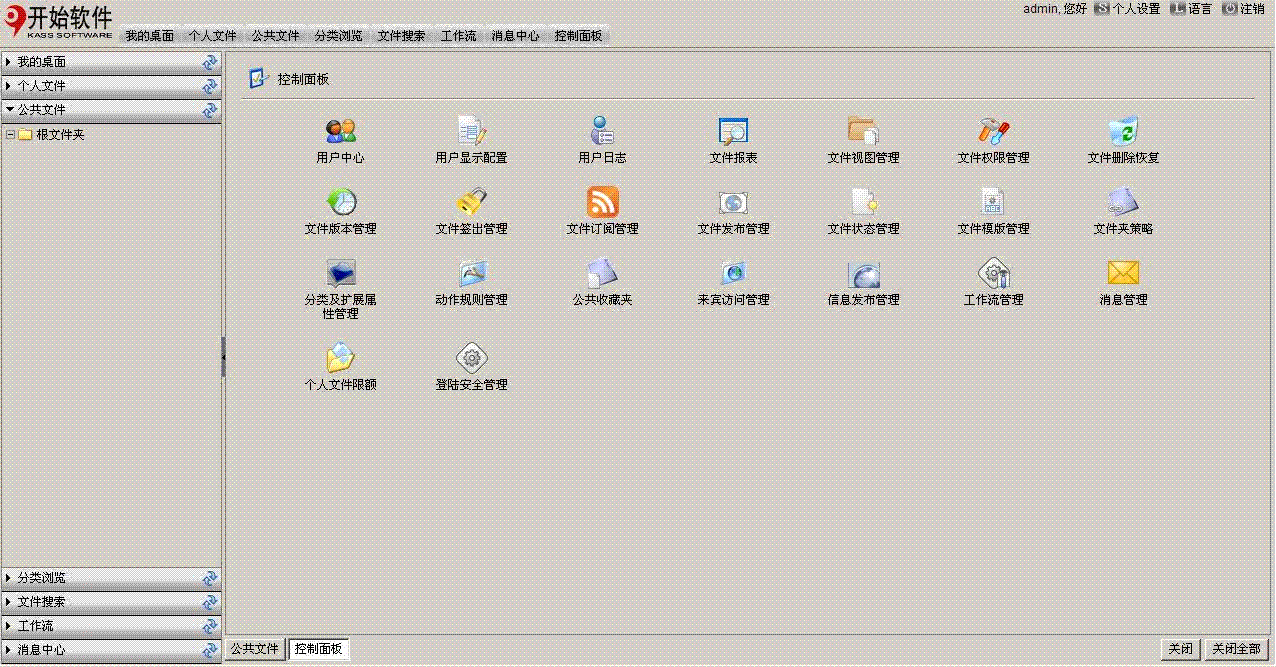The width and height of the screenshot is (1276, 667).
Task: Click refresh icon on 我的桌面 sidebar panel
Action: tap(210, 62)
